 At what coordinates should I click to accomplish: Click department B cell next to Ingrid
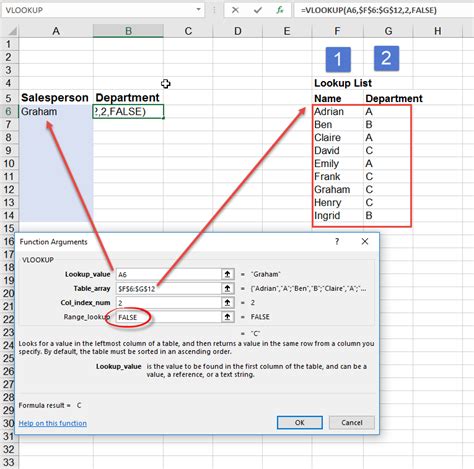click(388, 215)
